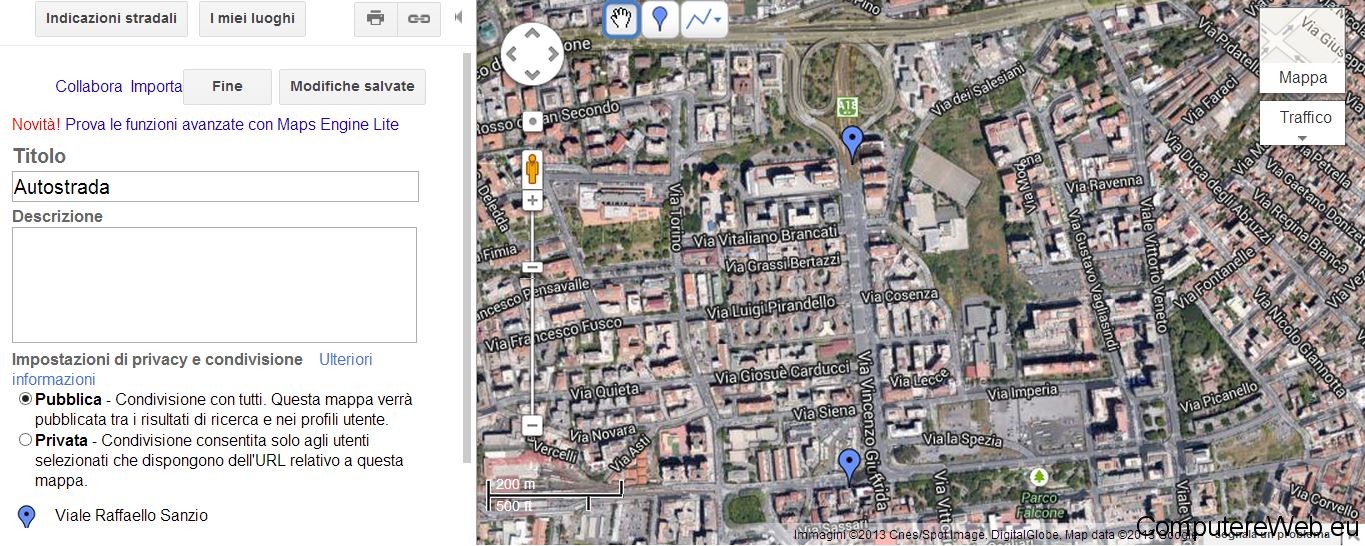Click the link chain icon button

point(419,18)
